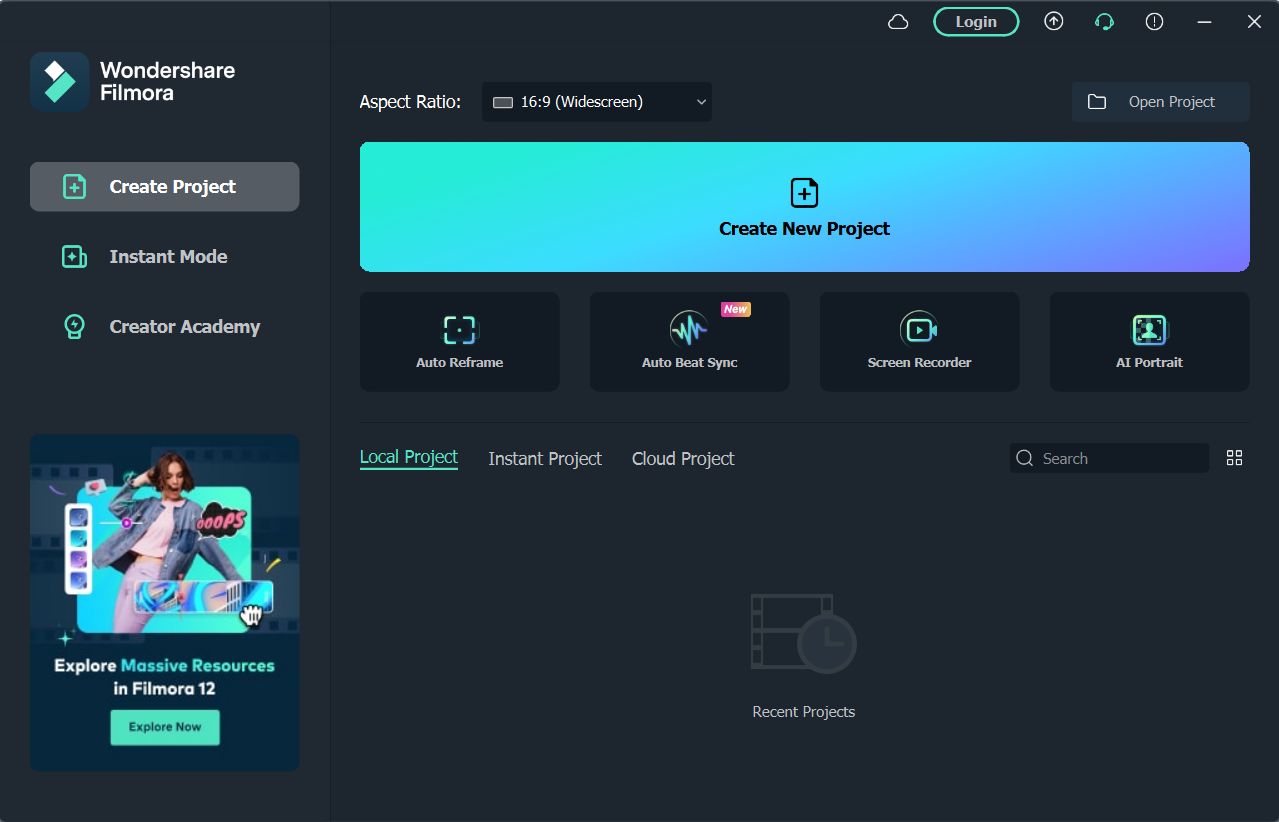Screen dimensions: 1279x822
Task: Launch AI Portrait tool
Action: click(1150, 342)
